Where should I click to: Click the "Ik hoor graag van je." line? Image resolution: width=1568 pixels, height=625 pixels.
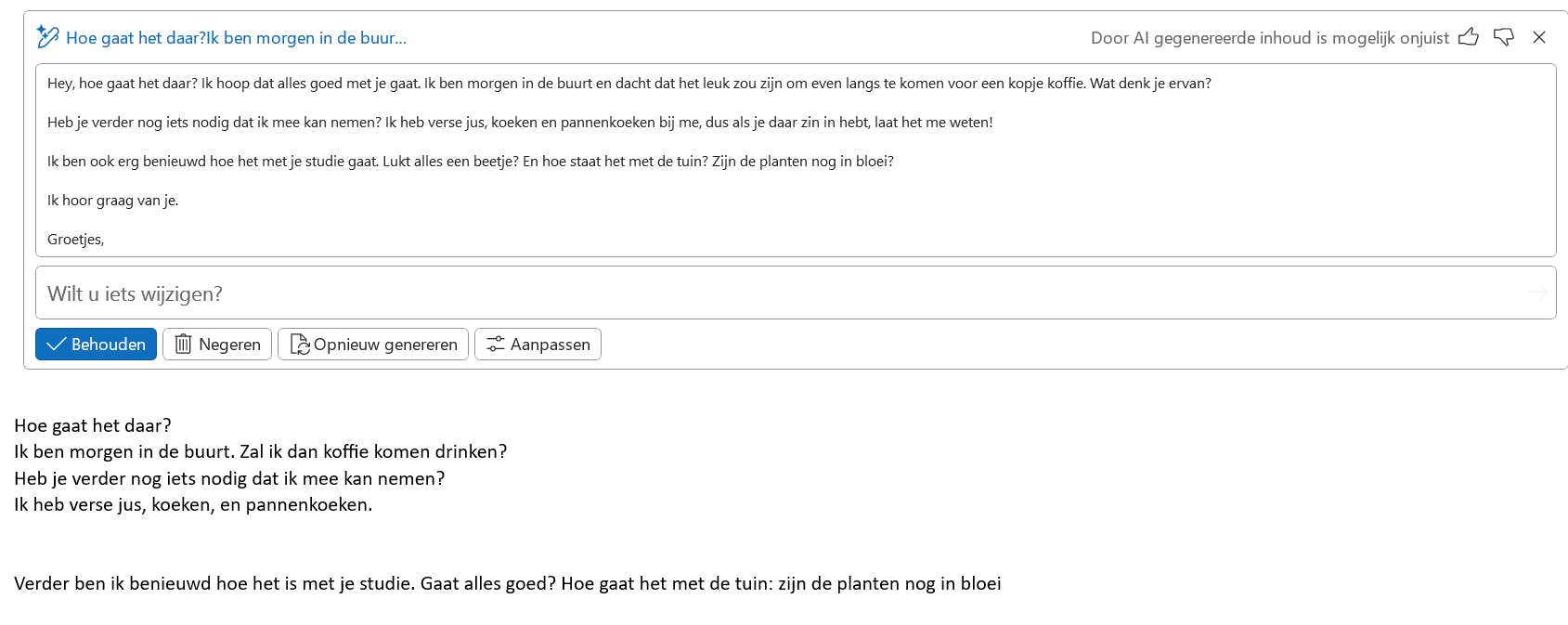pyautogui.click(x=112, y=201)
